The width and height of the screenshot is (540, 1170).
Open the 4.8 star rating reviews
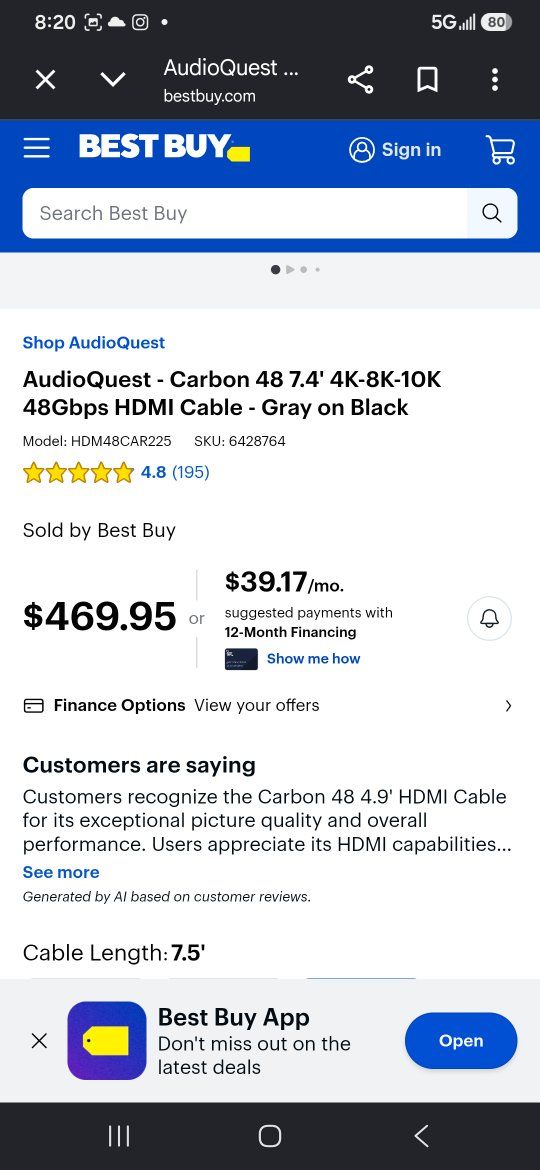pos(116,472)
